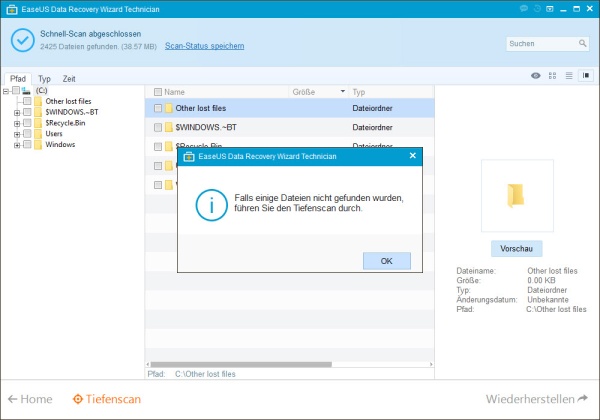Viewport: 600px width, 420px height.
Task: Click Other lost files folder icon in list
Action: pyautogui.click(x=169, y=108)
